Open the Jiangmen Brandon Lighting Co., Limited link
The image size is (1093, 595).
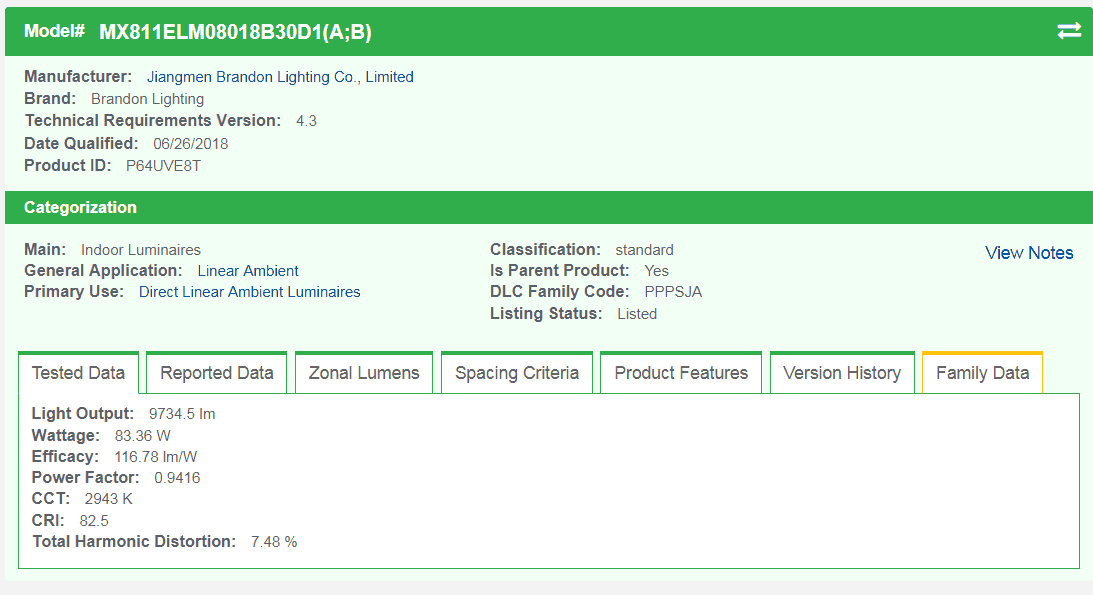point(280,77)
